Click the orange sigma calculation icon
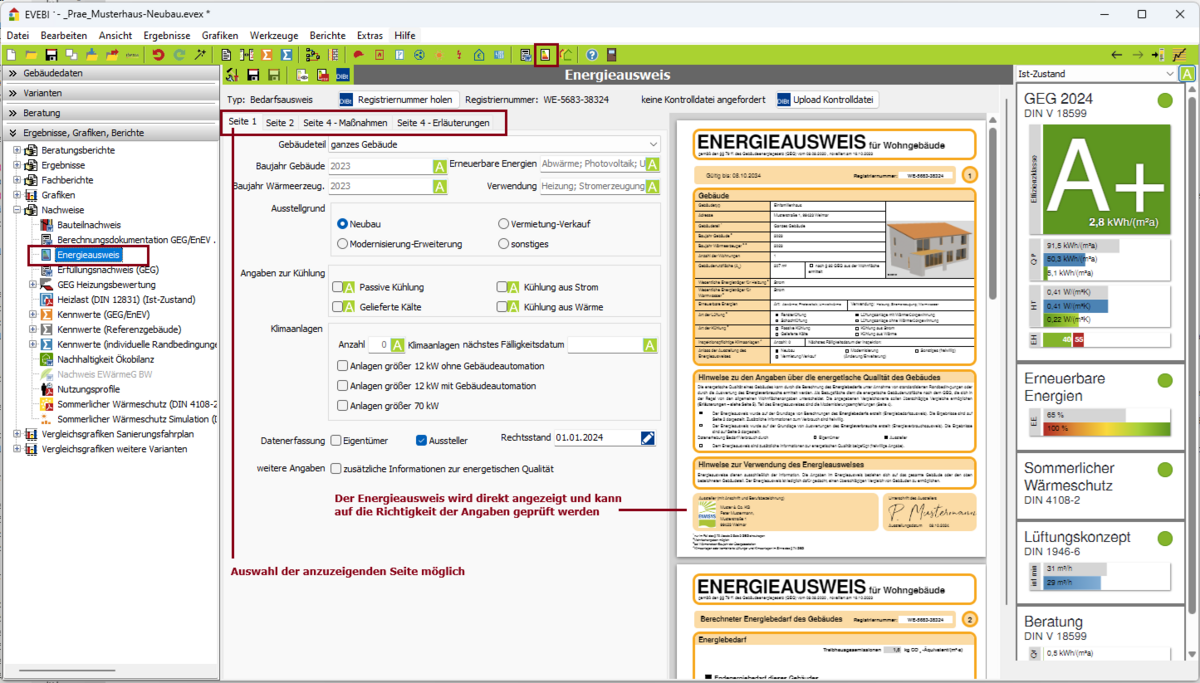This screenshot has width=1200, height=683. click(x=266, y=55)
